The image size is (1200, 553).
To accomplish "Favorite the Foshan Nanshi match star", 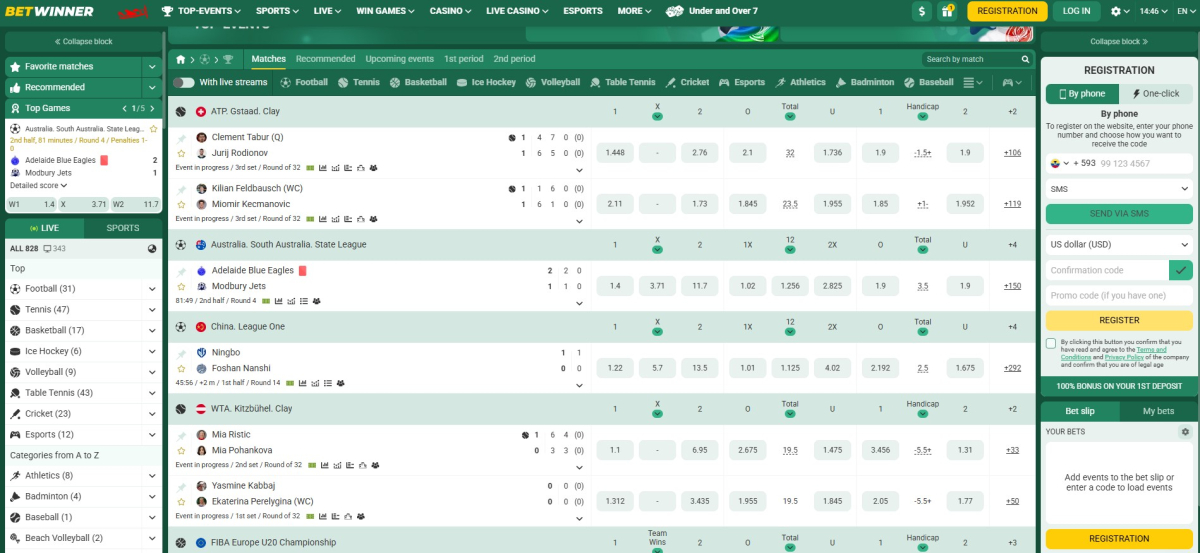I will 181,368.
